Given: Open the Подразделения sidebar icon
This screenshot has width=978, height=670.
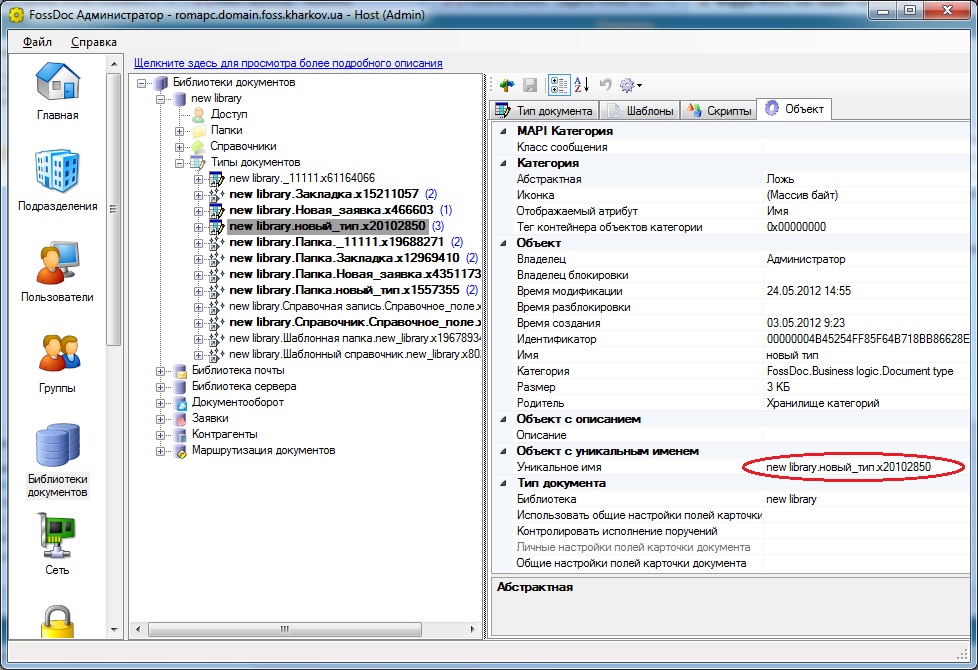Looking at the screenshot, I should [57, 181].
